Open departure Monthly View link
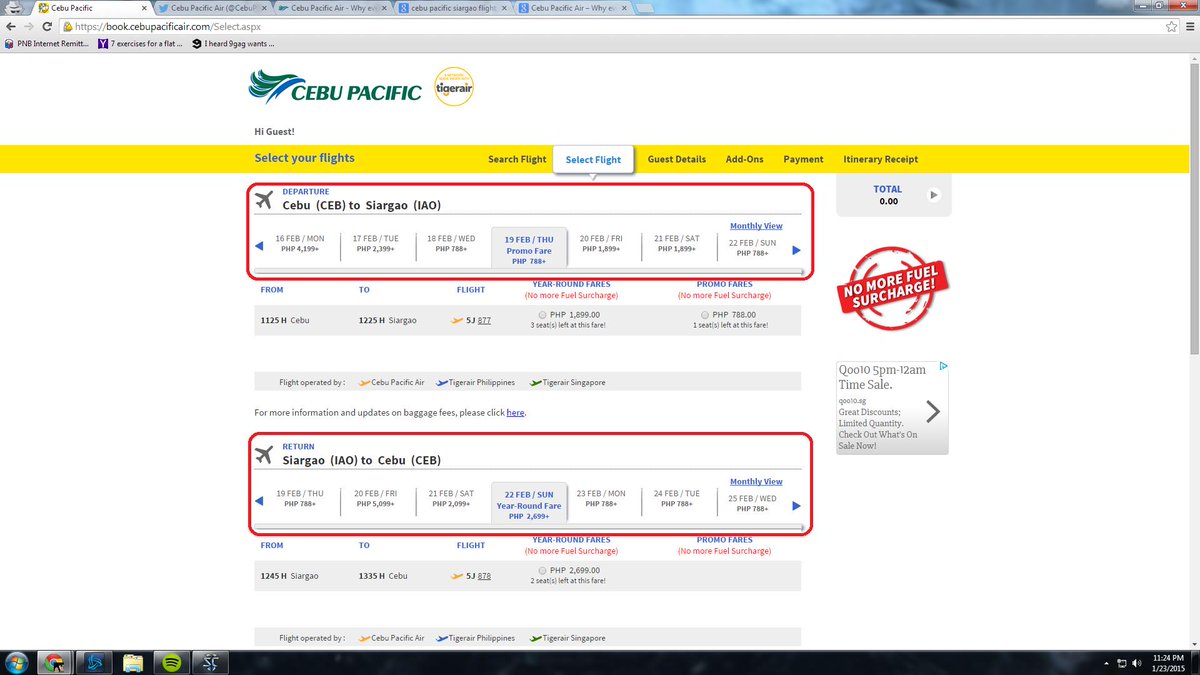Image resolution: width=1200 pixels, height=675 pixels. (756, 226)
